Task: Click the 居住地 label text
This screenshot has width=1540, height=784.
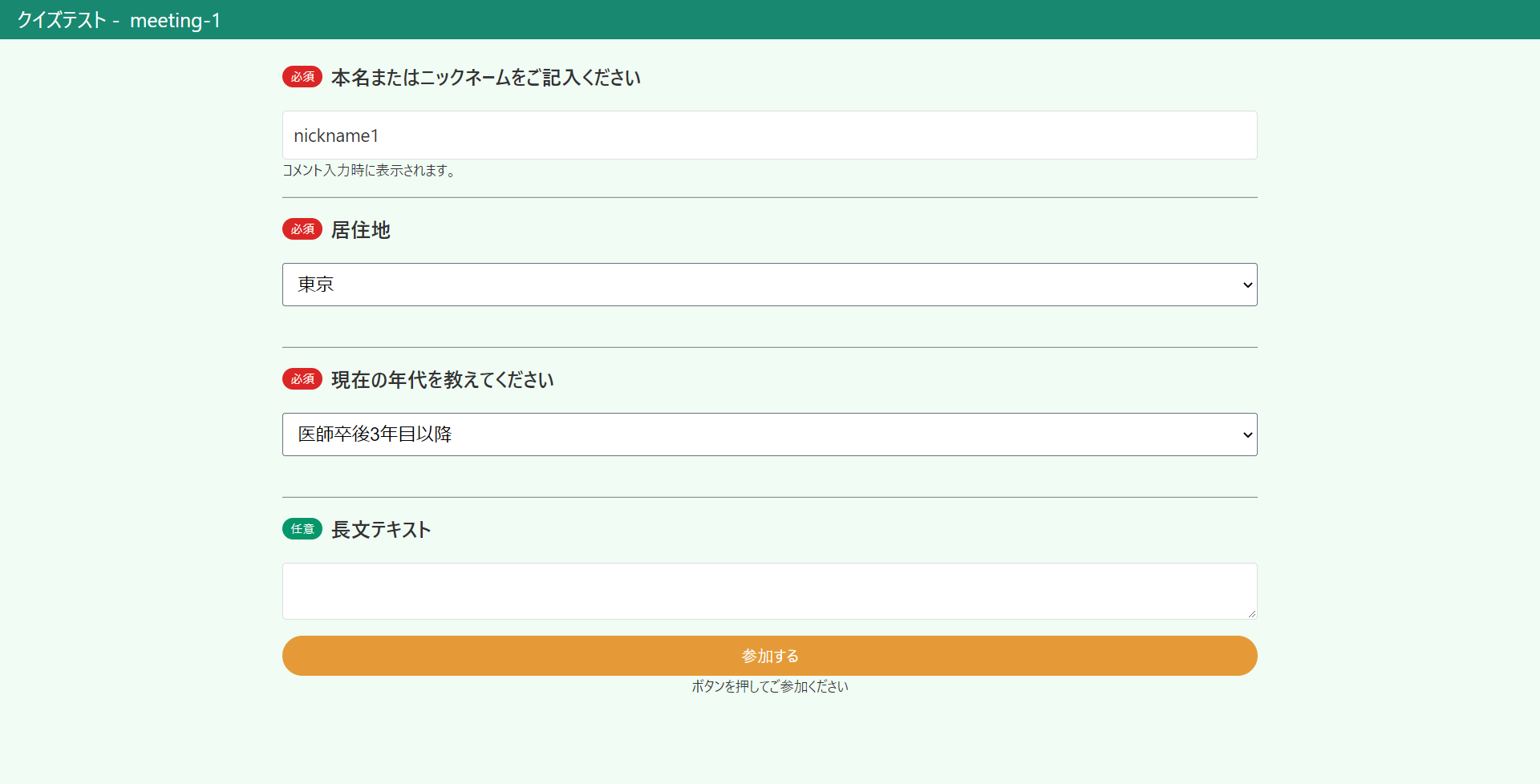Action: coord(360,230)
